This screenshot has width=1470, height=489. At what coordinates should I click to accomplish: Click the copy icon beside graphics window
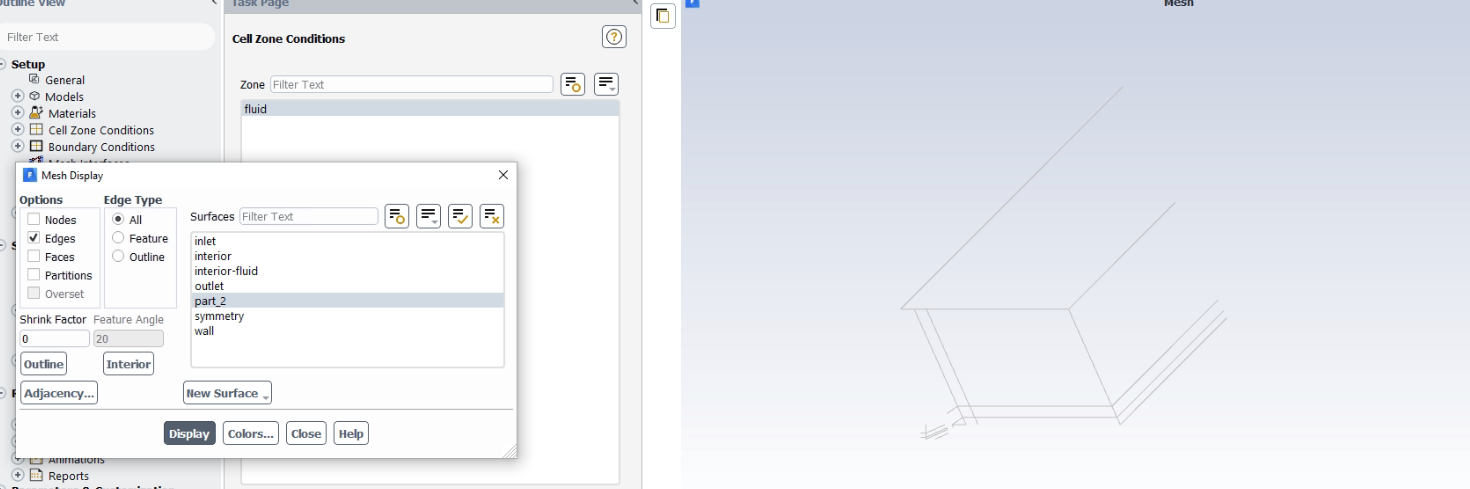(663, 16)
